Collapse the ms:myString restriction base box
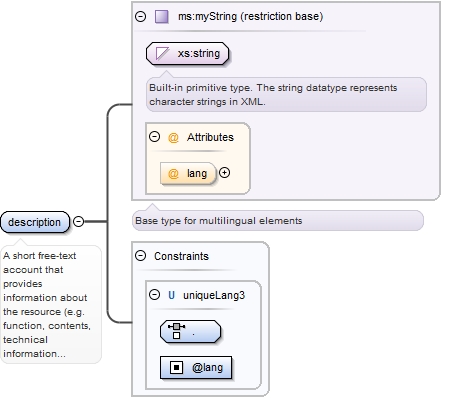The height and width of the screenshot is (398, 458). 141,16
